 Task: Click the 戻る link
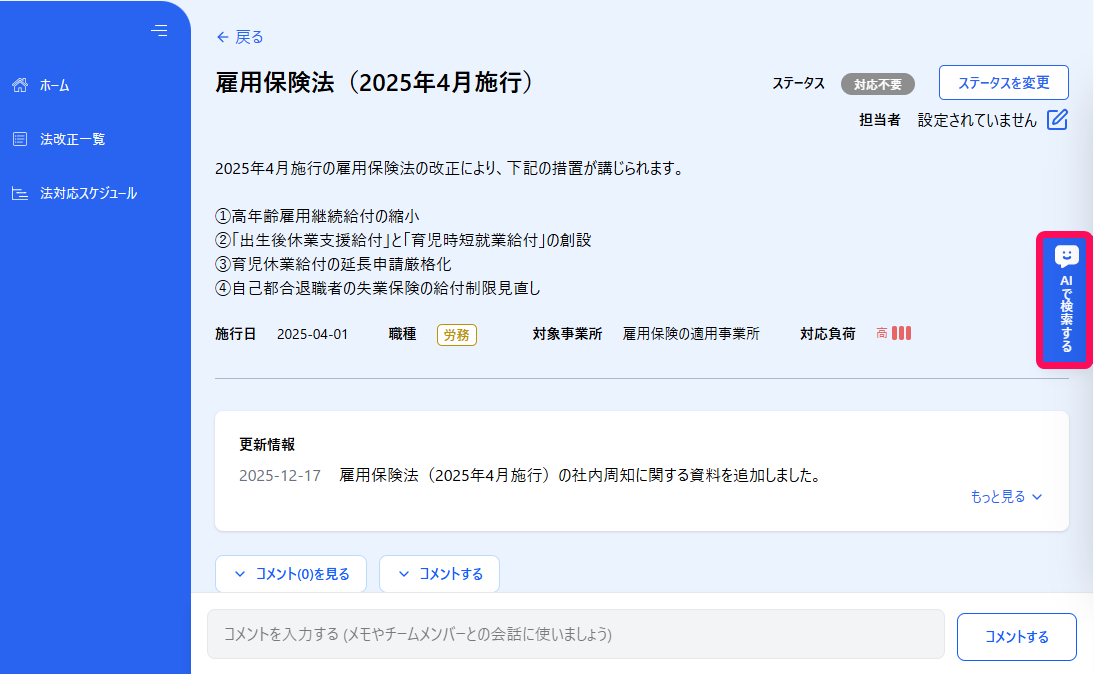pyautogui.click(x=240, y=37)
